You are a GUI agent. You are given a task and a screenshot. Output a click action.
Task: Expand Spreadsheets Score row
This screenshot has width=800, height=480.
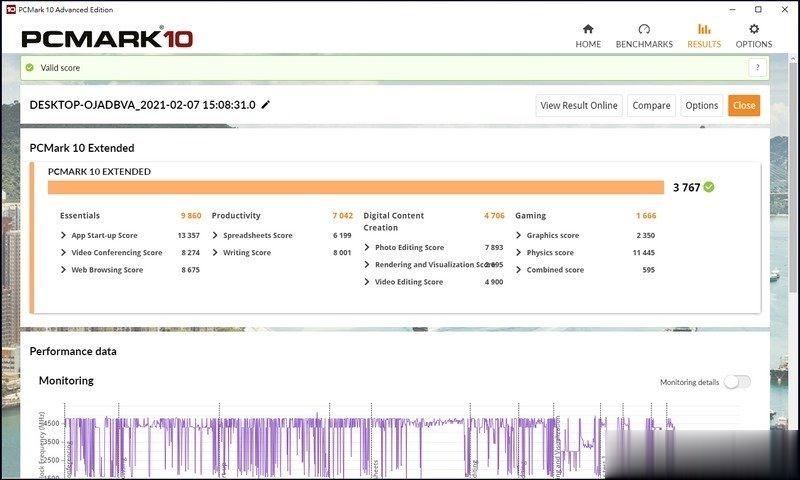click(215, 235)
